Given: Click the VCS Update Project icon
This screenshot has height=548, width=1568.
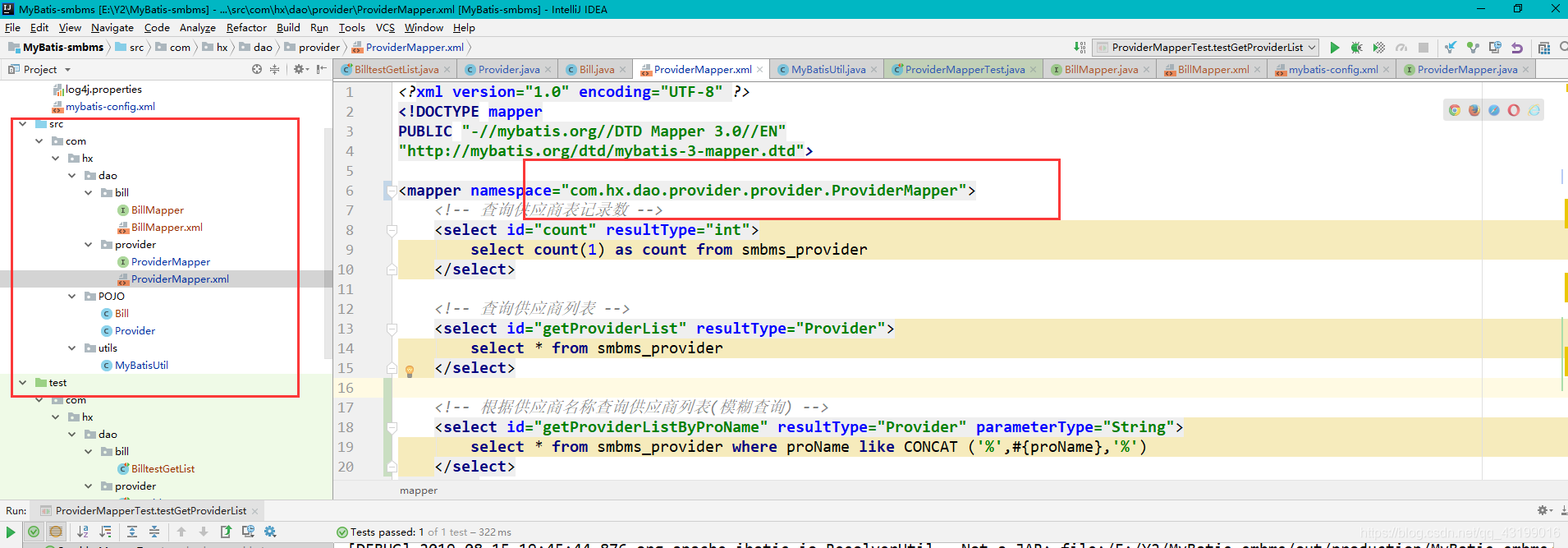Looking at the screenshot, I should [1451, 48].
